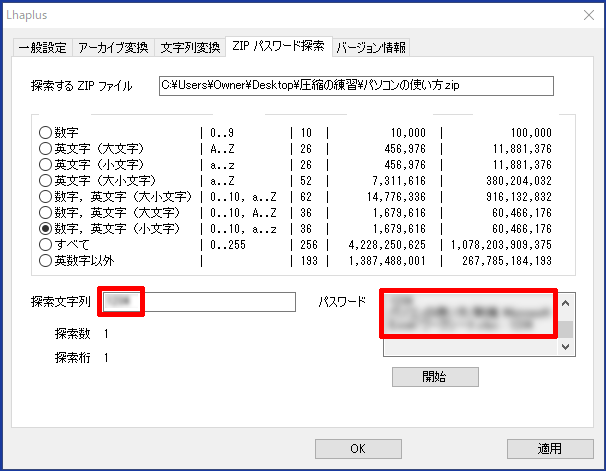Open the アーカイブ変換 tab
Viewport: 606px width, 471px height.
pos(113,48)
